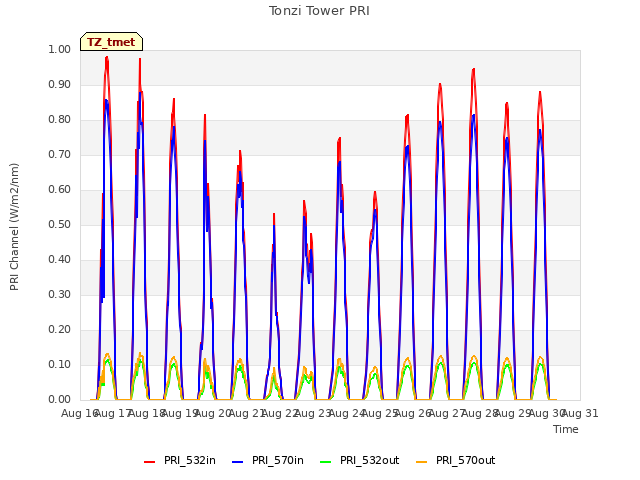640x480 pixels.
Task: Click the 0.90 y-axis tick value
Action: pyautogui.click(x=60, y=84)
